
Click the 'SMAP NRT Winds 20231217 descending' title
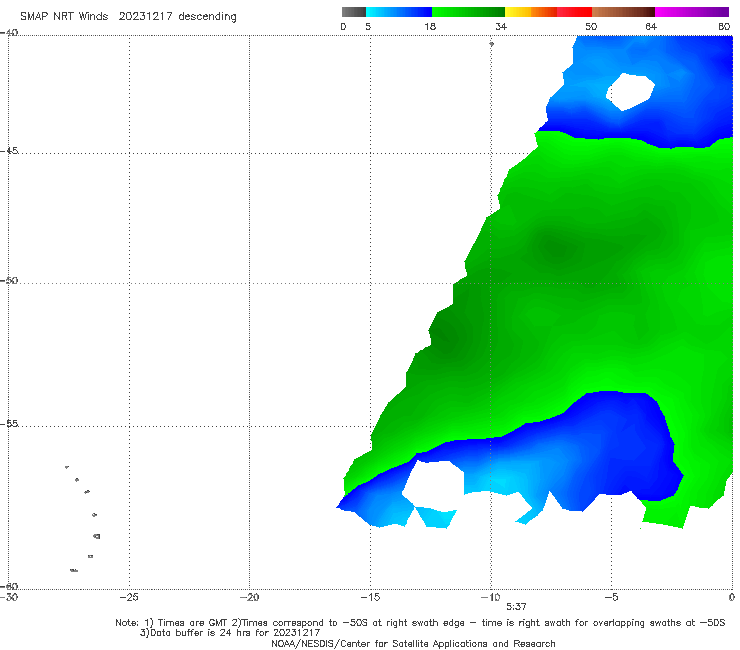coord(128,16)
